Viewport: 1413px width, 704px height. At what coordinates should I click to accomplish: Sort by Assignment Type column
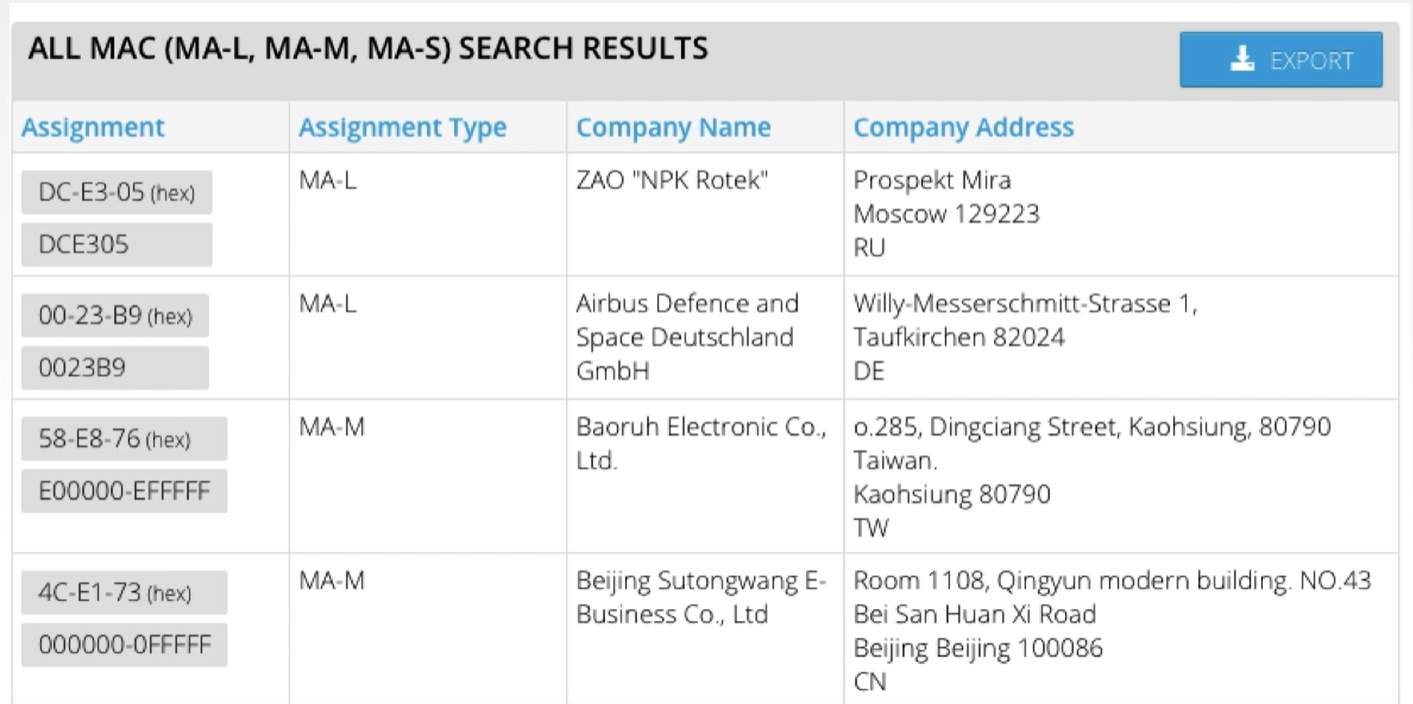[x=402, y=127]
